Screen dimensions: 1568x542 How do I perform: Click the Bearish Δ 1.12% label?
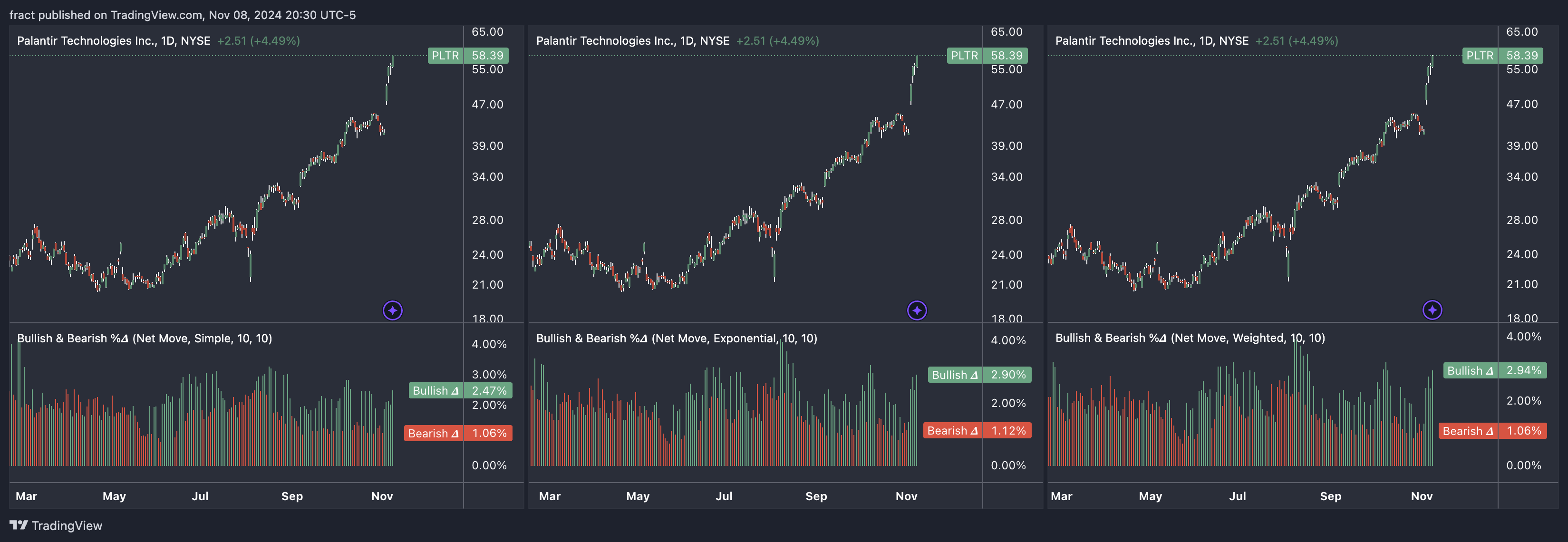click(978, 431)
